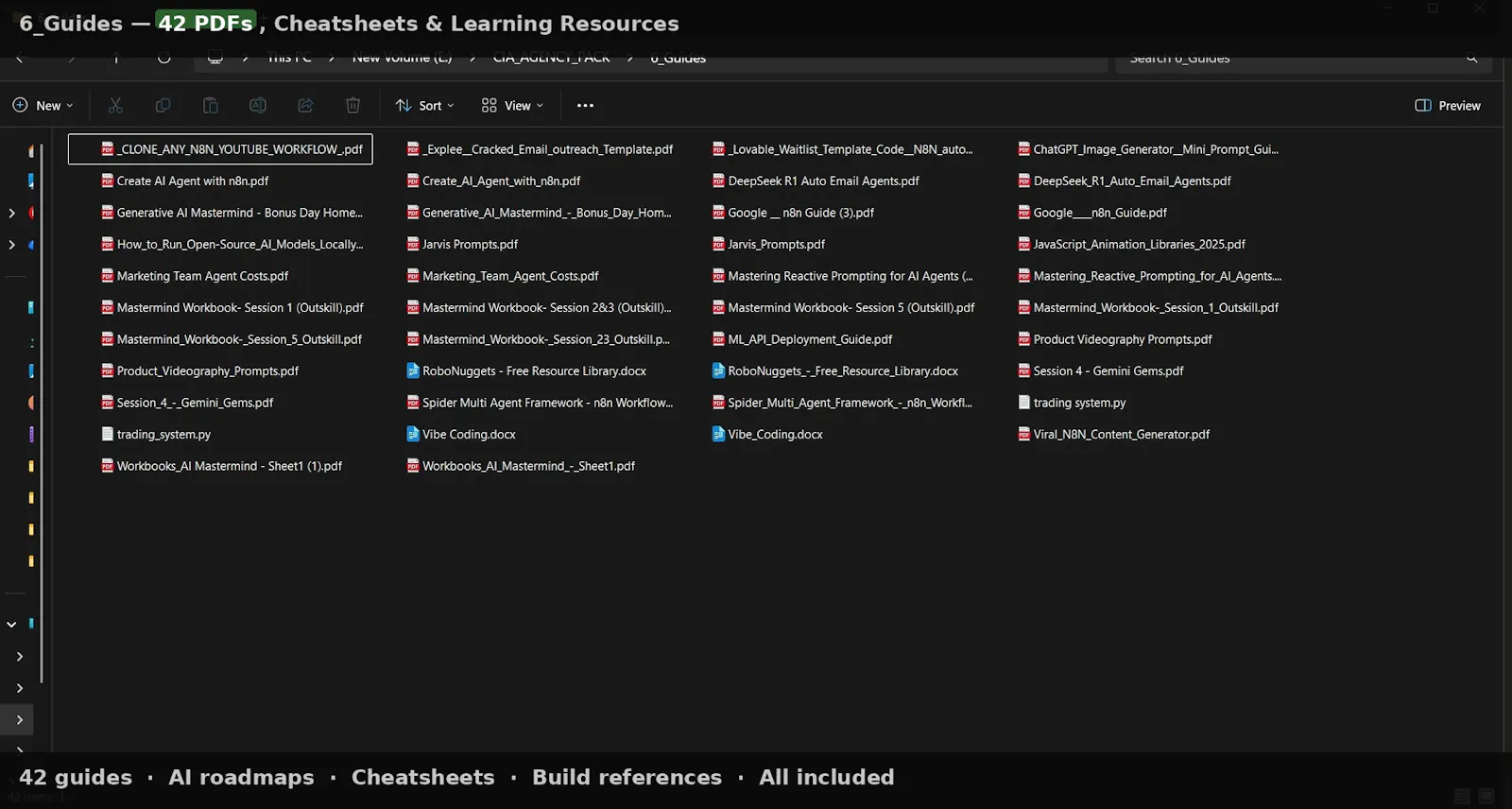Click the PDF icon of Jarvis Prompts.pdf
Screen dimensions: 1512x809
(x=413, y=244)
